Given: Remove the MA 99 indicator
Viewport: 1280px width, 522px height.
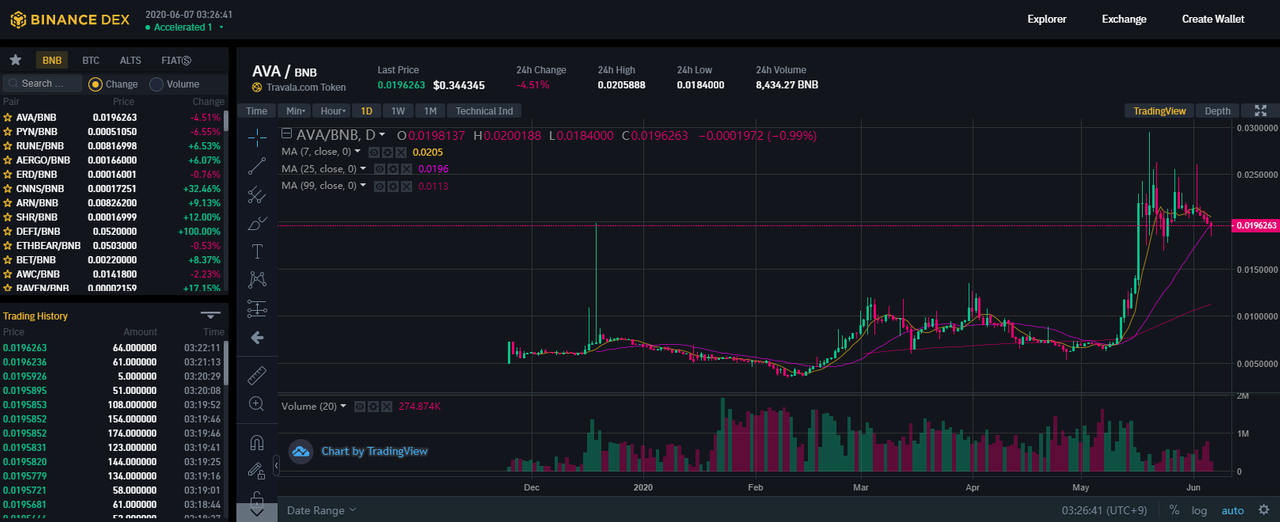Looking at the screenshot, I should 407,186.
